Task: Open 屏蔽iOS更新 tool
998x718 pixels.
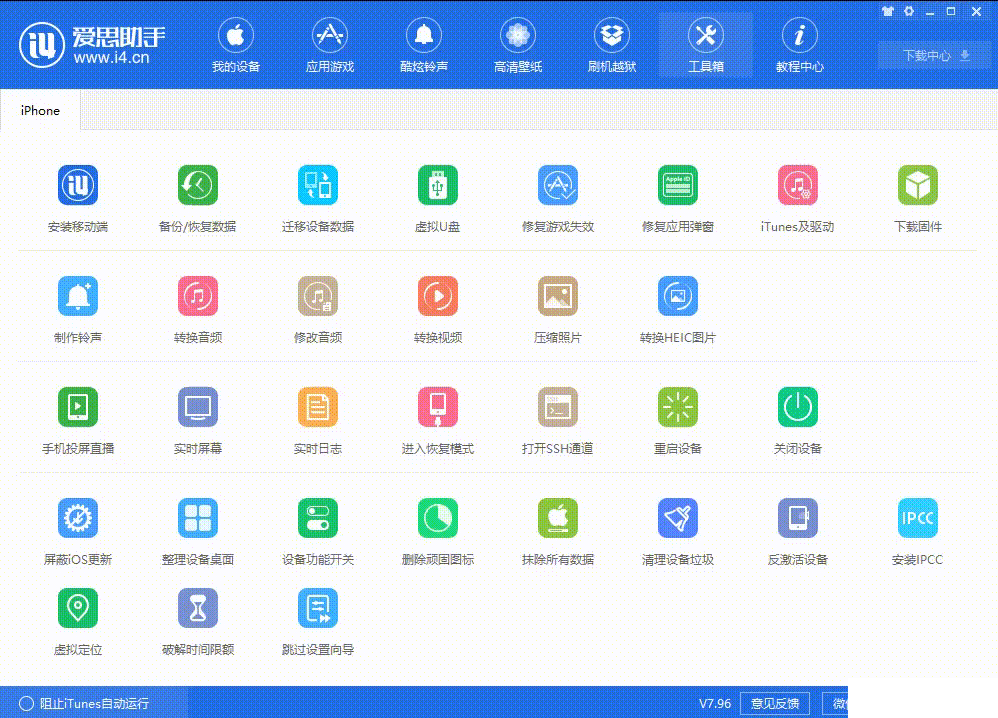Action: tap(78, 518)
